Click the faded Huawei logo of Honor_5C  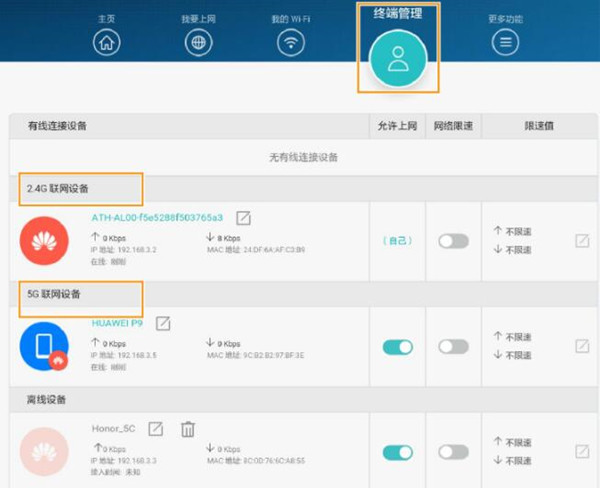coord(44,452)
